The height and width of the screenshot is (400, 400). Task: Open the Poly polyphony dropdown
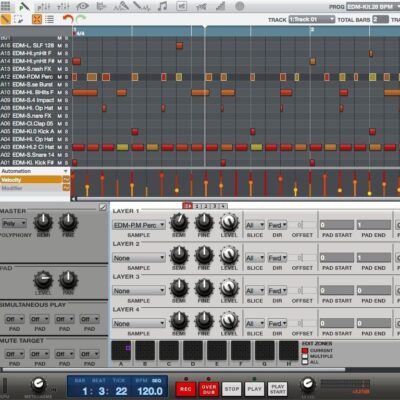coord(14,223)
